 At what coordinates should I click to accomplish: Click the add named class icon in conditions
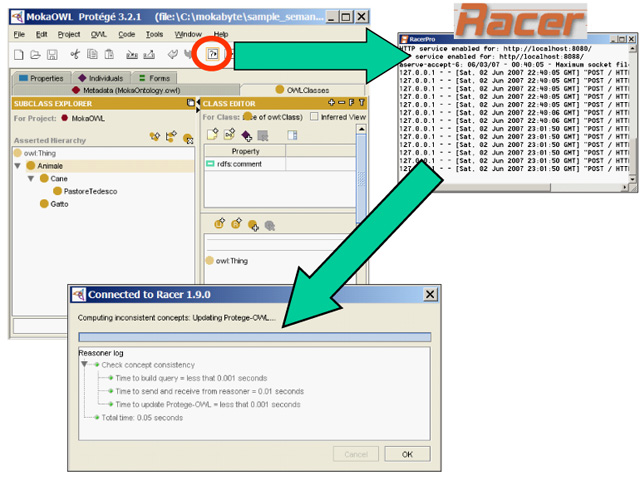pyautogui.click(x=253, y=225)
